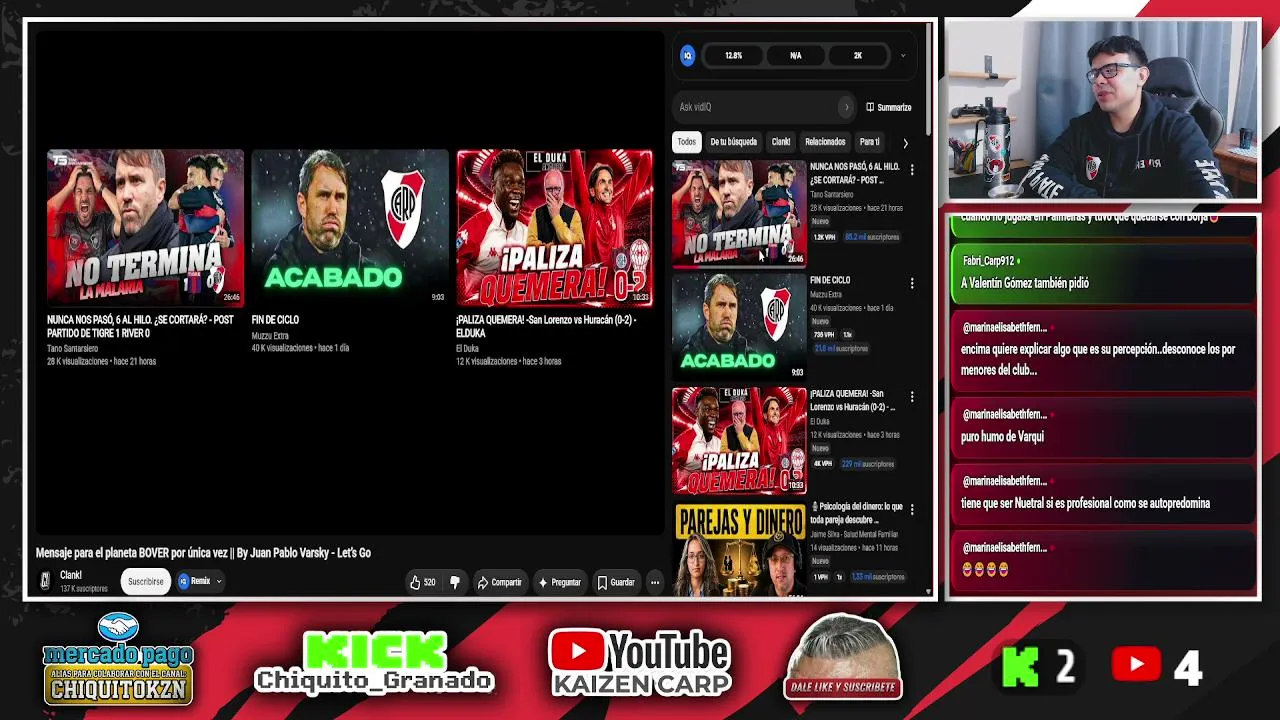Screen dimensions: 1280x720
Task: Click video title 'Mensaje para el planeta BOVER'
Action: 204,553
